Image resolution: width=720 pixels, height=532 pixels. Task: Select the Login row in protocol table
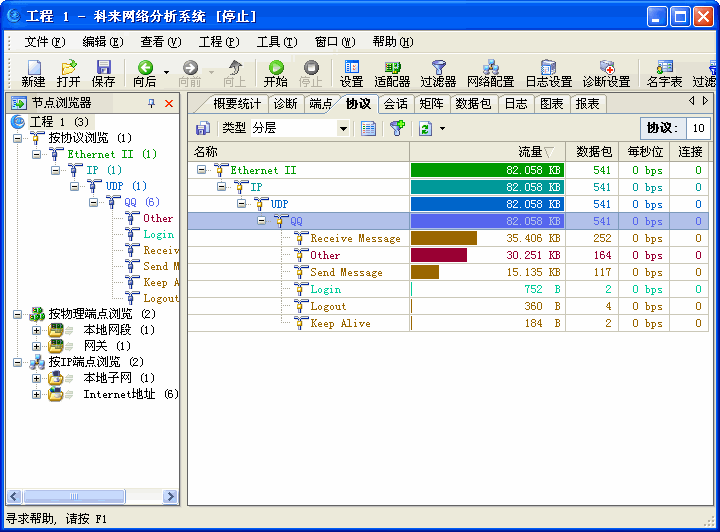[448, 289]
